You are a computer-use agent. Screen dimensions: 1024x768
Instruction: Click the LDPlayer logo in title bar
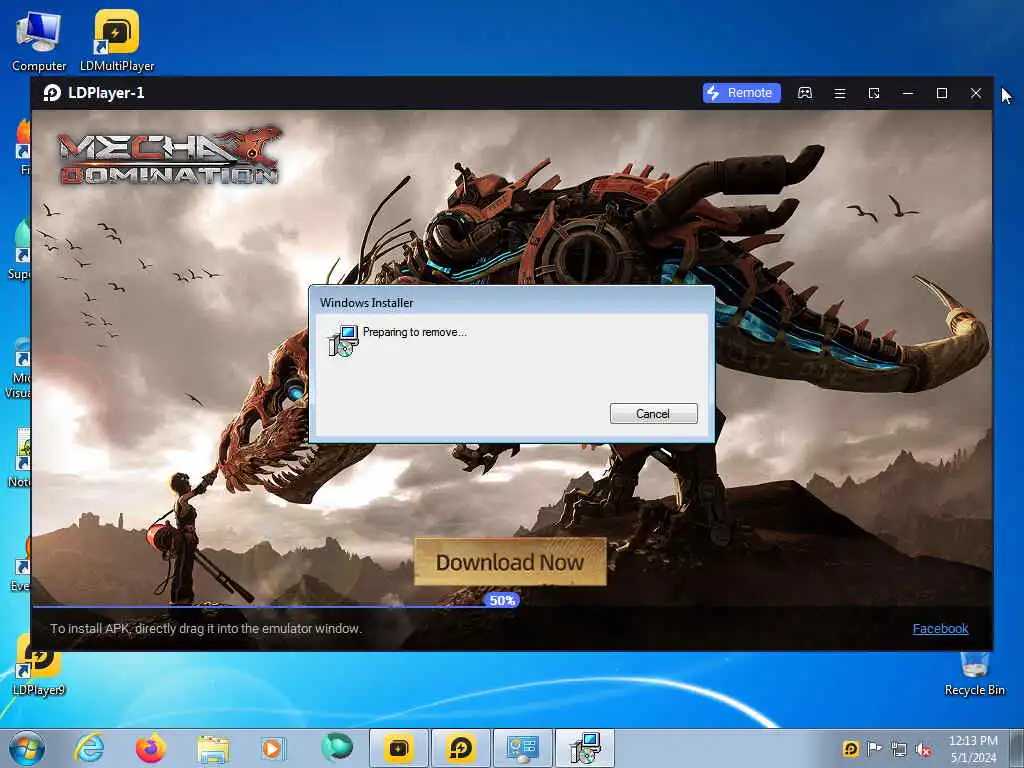52,93
